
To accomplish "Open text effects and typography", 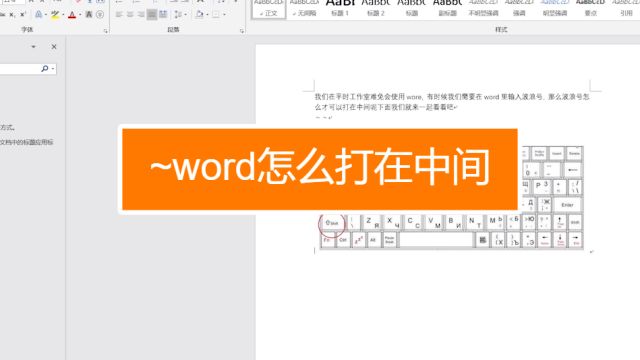I will [x=38, y=15].
